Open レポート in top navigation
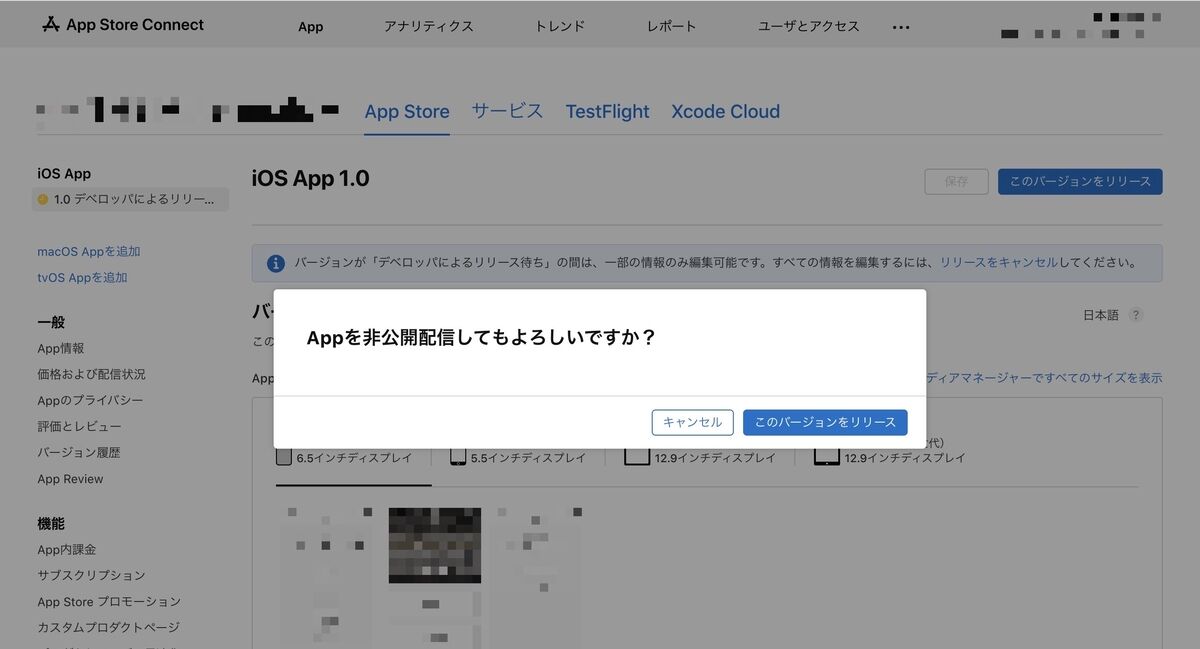 (671, 26)
